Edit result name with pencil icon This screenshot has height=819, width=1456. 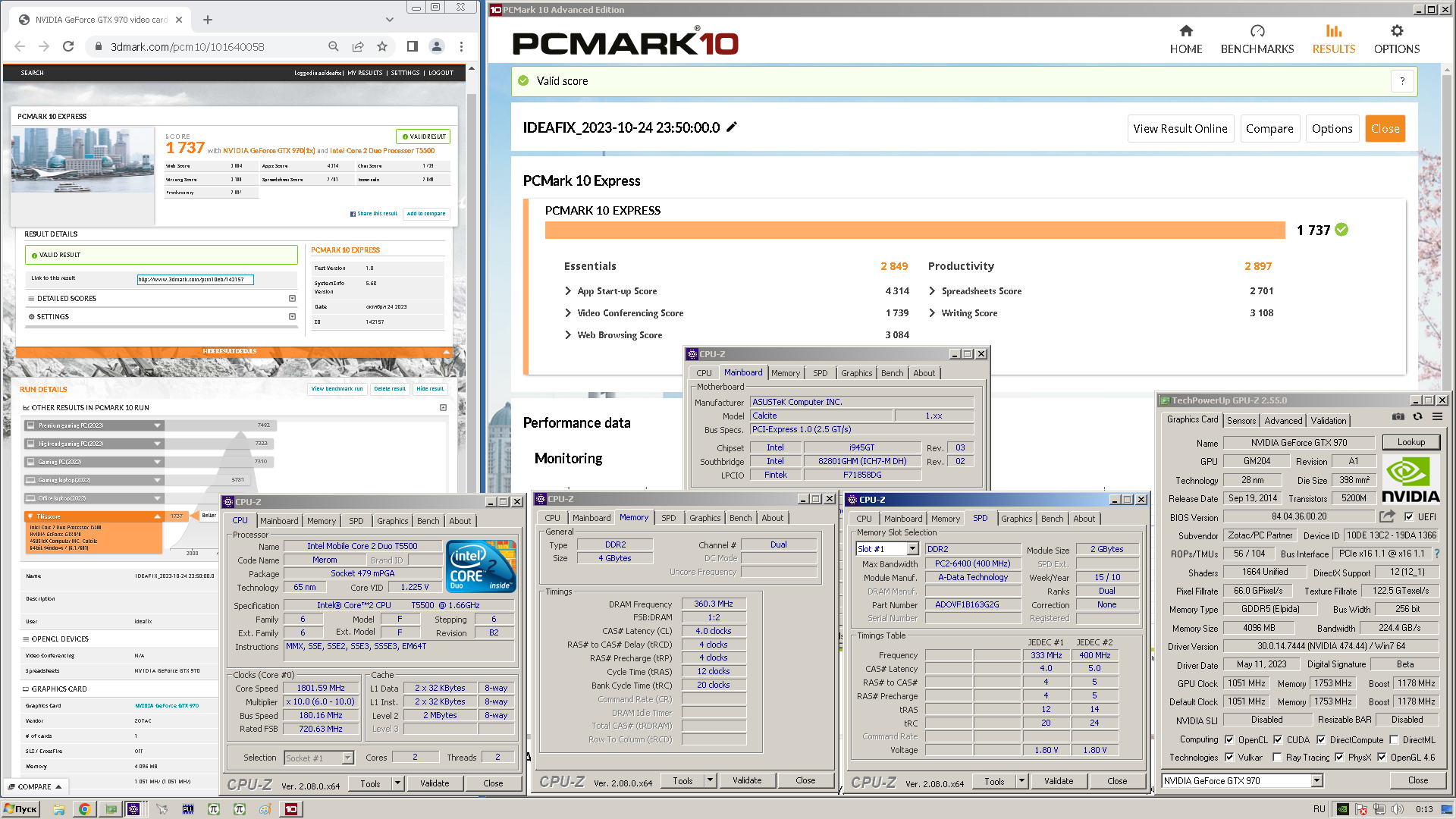(732, 127)
